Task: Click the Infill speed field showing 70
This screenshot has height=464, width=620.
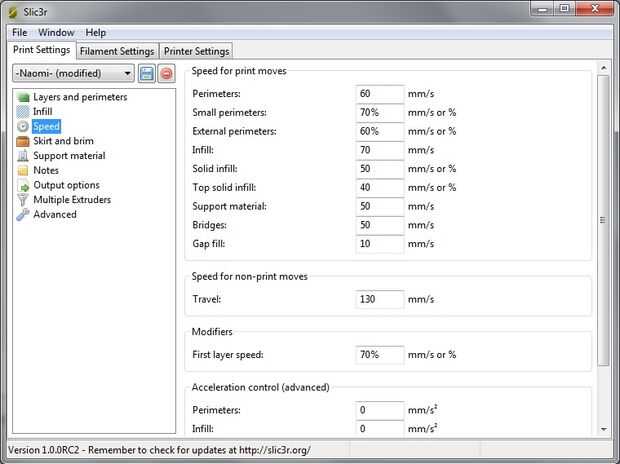Action: 380,150
